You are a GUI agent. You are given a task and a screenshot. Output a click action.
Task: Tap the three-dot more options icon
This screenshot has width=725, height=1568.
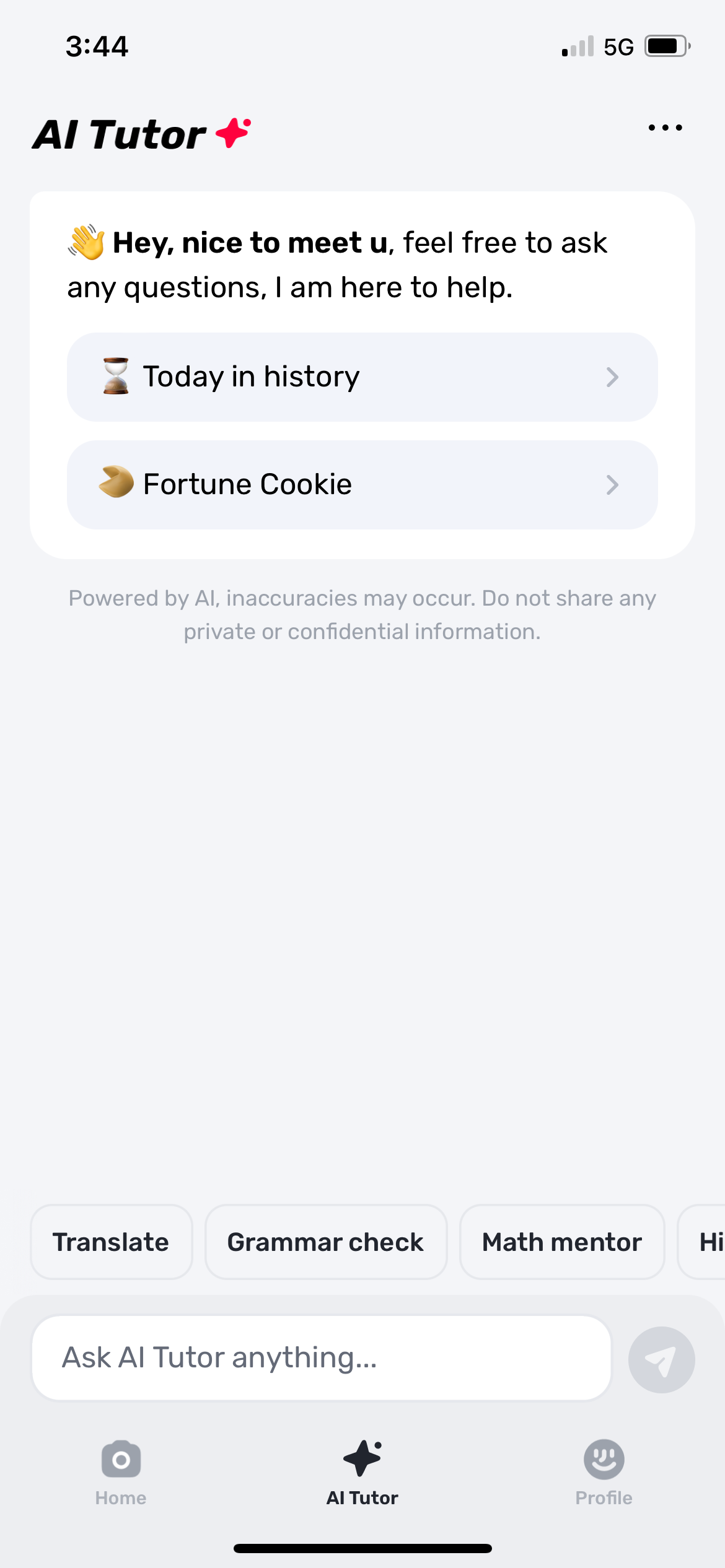pos(665,128)
